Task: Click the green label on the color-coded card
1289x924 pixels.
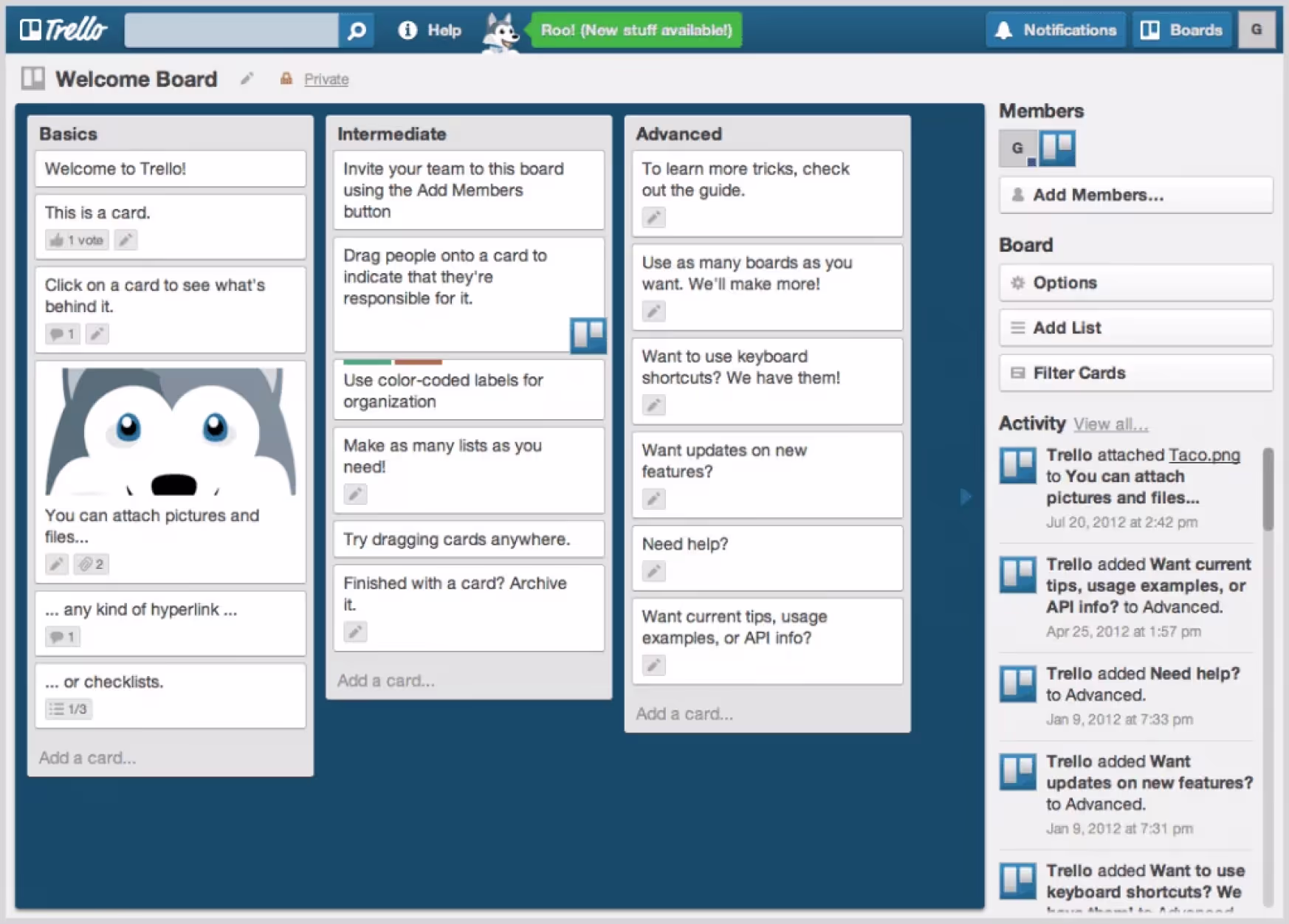Action: tap(367, 362)
